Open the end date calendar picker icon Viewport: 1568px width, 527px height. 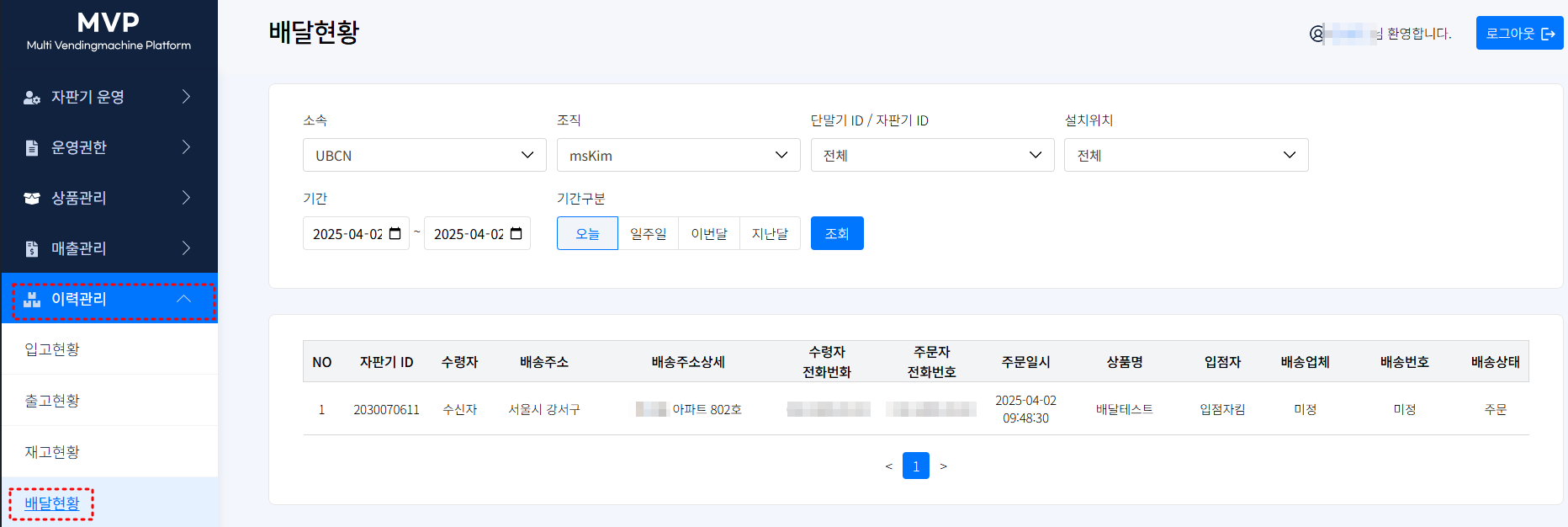[x=516, y=233]
